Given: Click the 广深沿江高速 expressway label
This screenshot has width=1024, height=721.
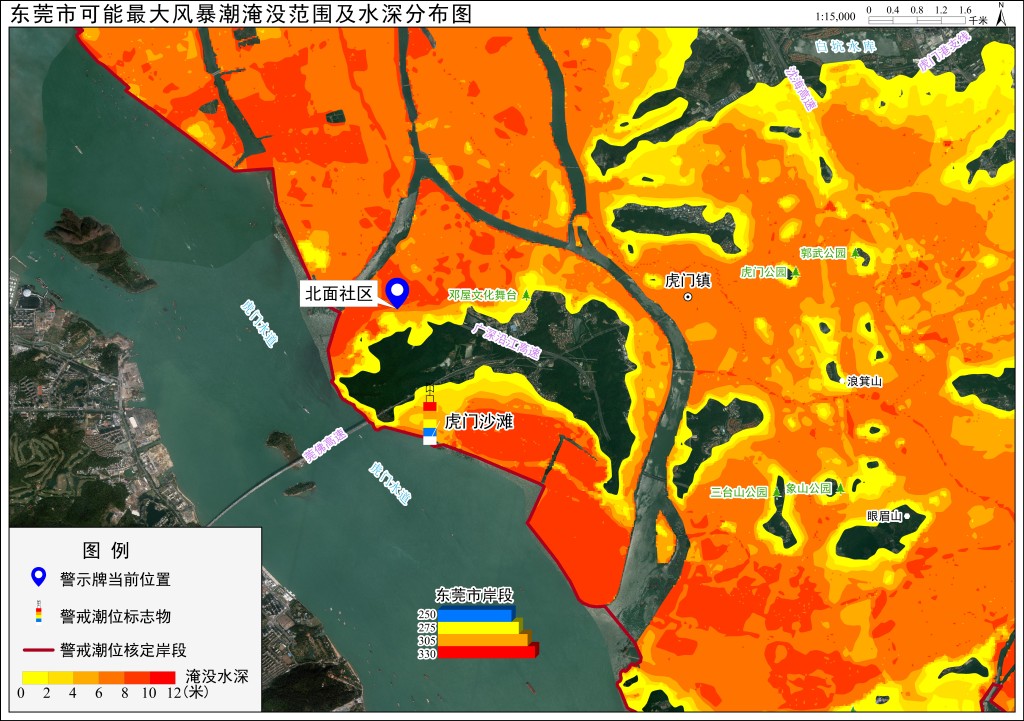Looking at the screenshot, I should coord(506,340).
